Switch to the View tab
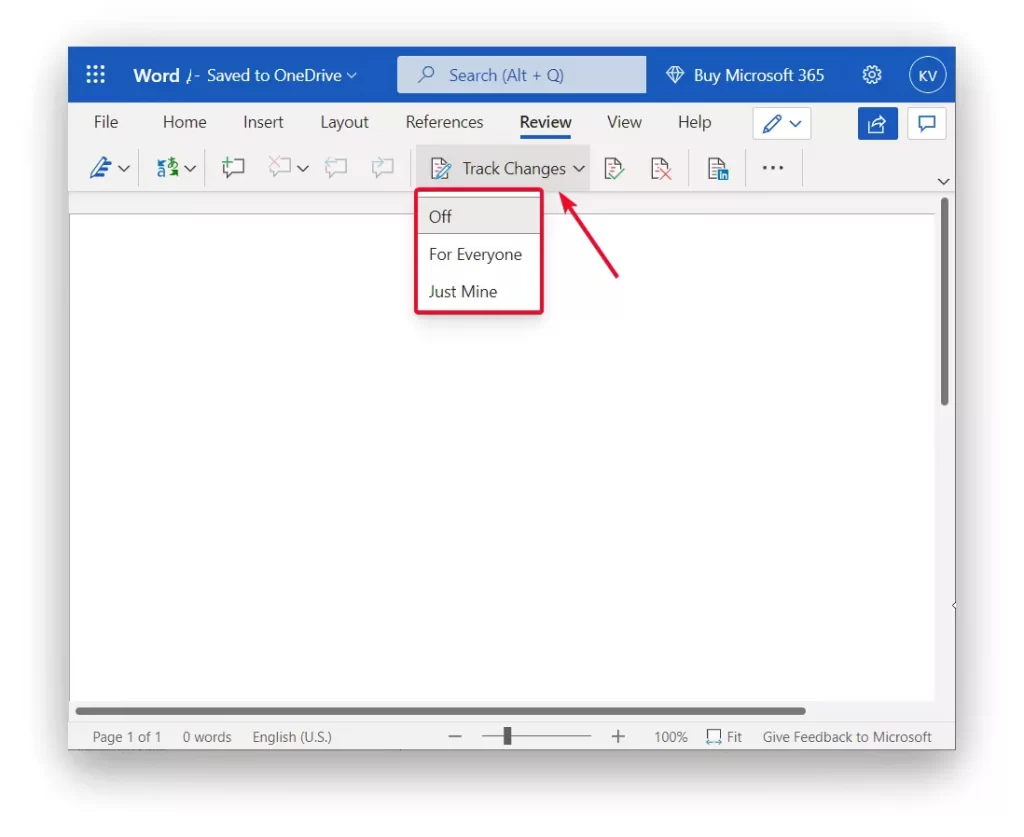 624,122
